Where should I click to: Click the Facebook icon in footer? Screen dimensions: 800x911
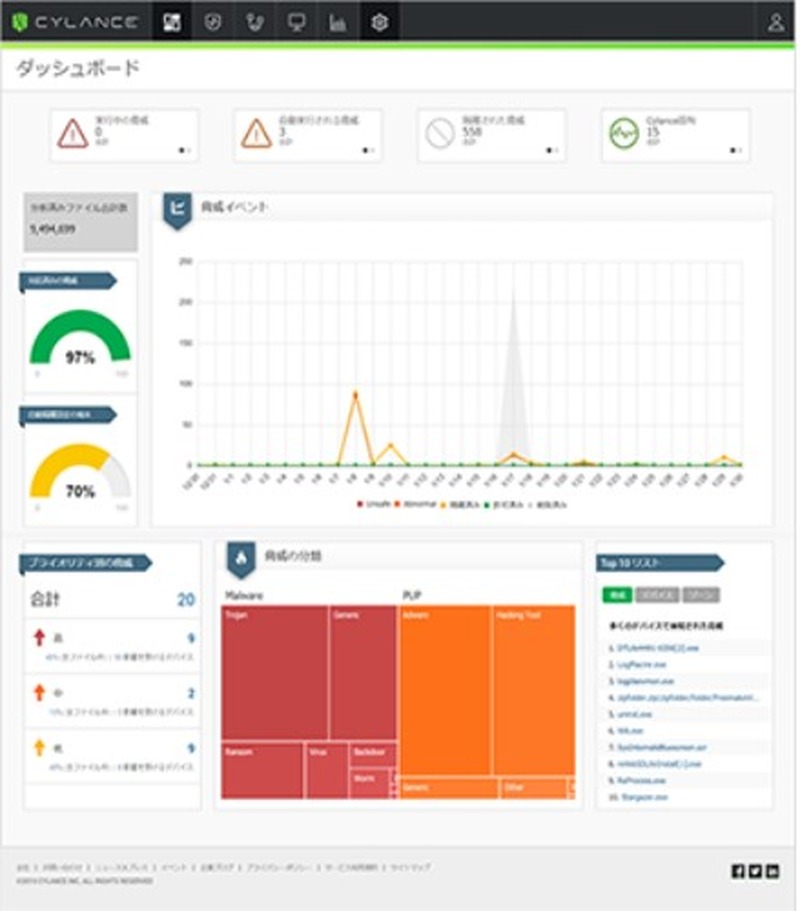(x=738, y=872)
